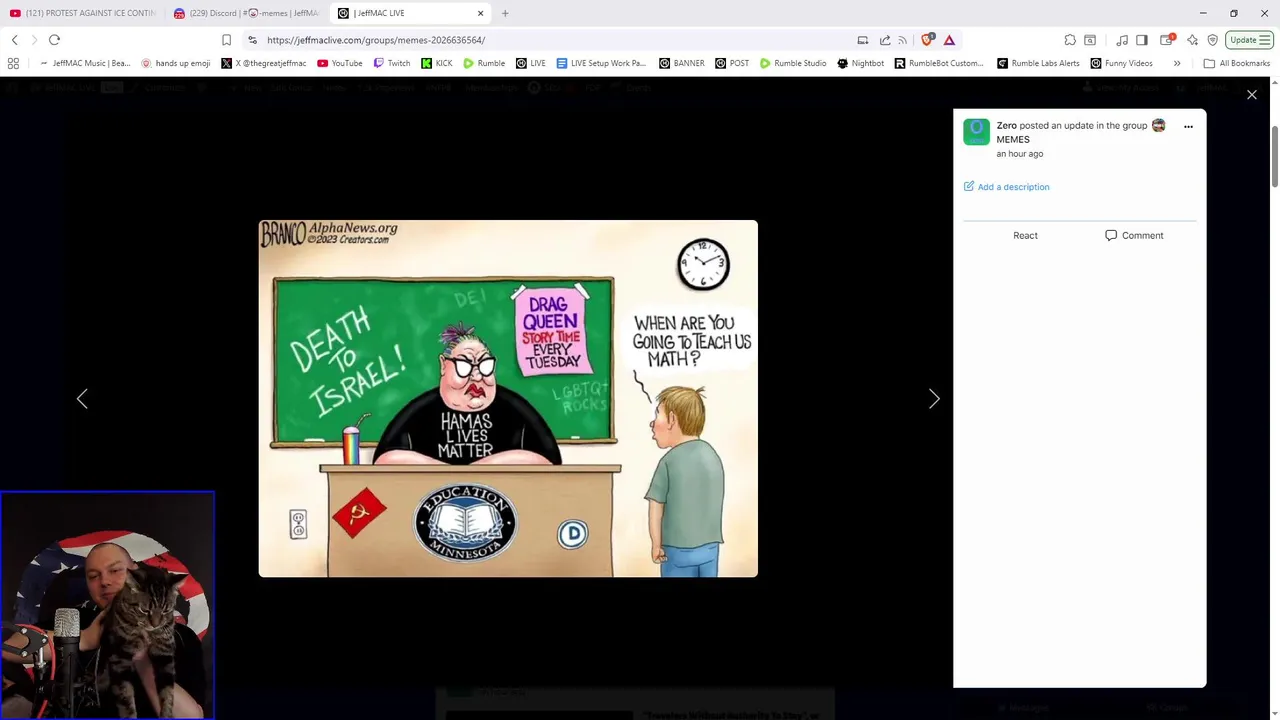Open Brave Shields lion icon
This screenshot has width=1280, height=720.
[x=928, y=40]
